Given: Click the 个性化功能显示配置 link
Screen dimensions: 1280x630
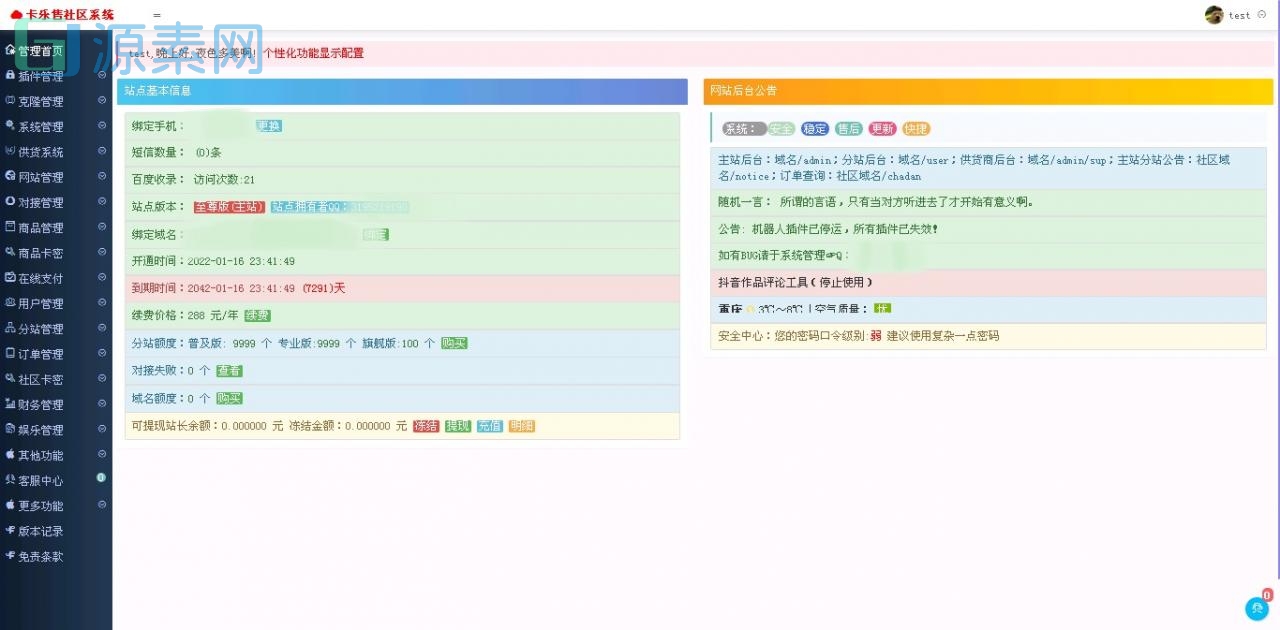Looking at the screenshot, I should [x=315, y=53].
